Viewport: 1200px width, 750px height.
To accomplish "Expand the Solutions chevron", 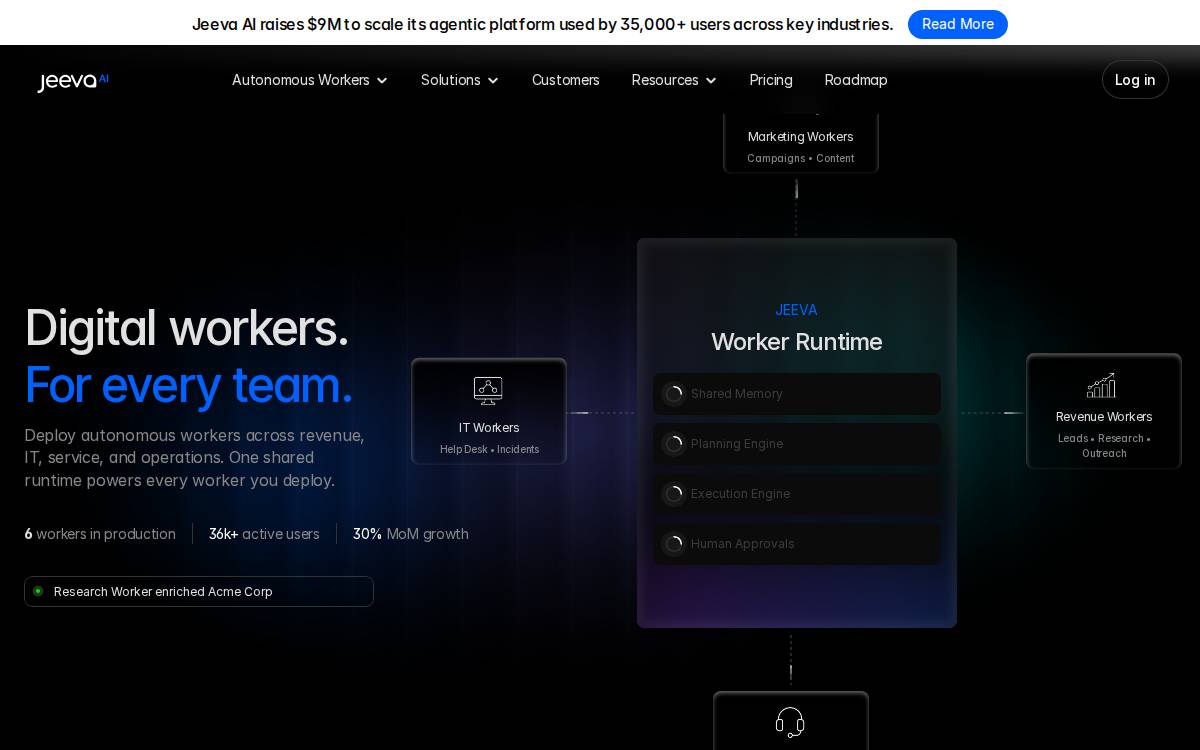I will tap(493, 80).
